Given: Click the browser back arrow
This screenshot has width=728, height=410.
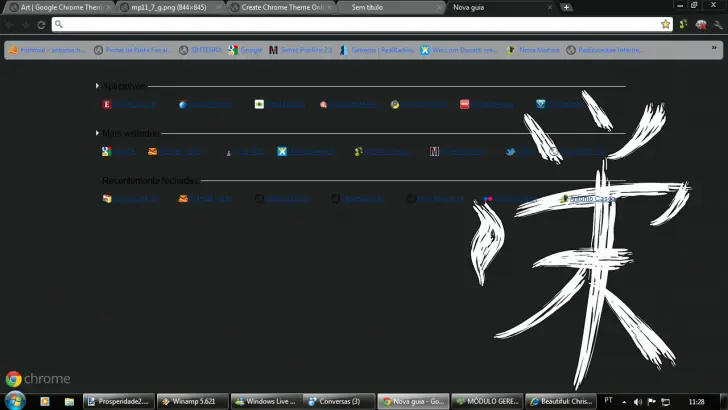Looking at the screenshot, I should (11, 24).
